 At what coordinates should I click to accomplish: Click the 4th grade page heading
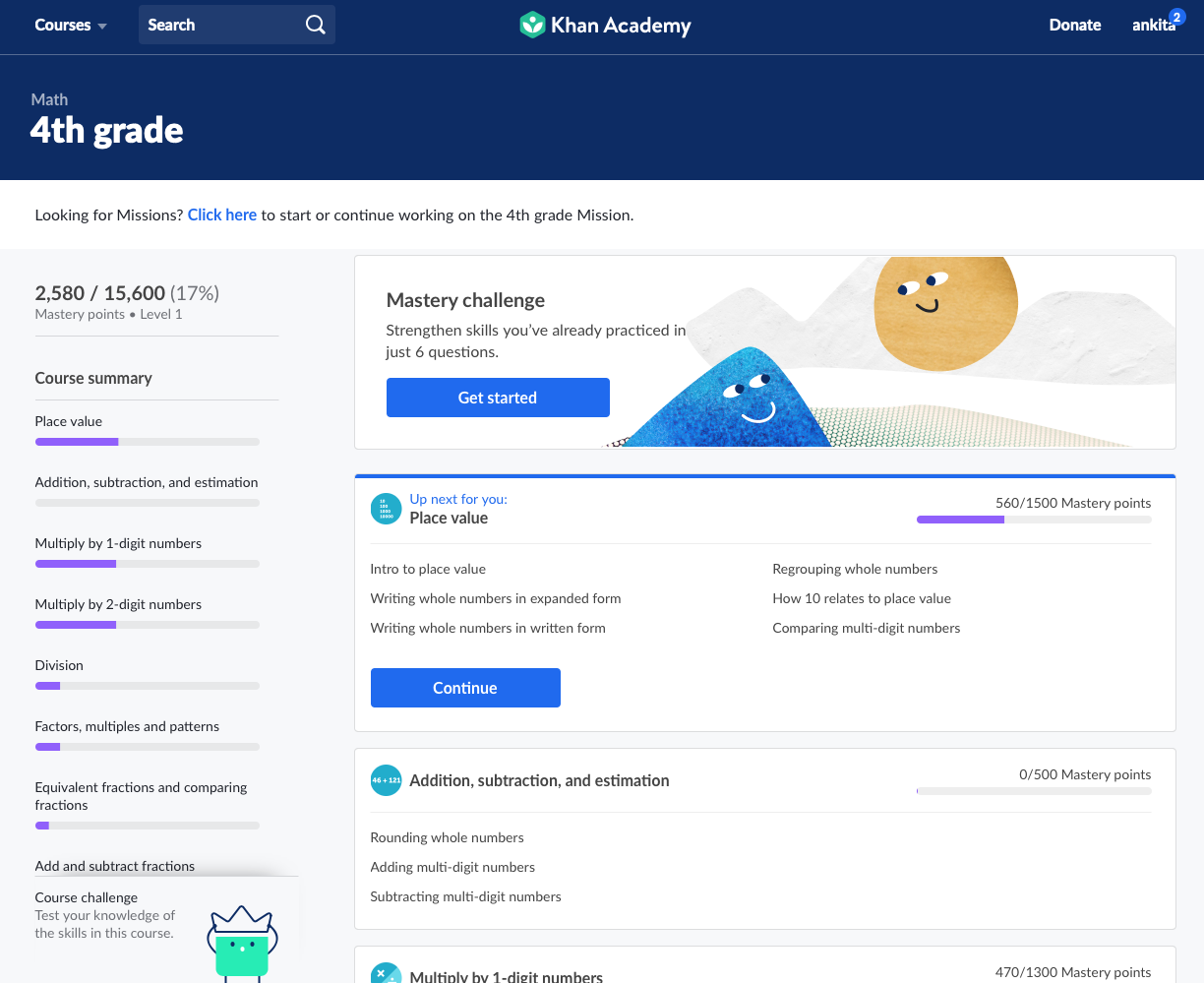pos(107,131)
